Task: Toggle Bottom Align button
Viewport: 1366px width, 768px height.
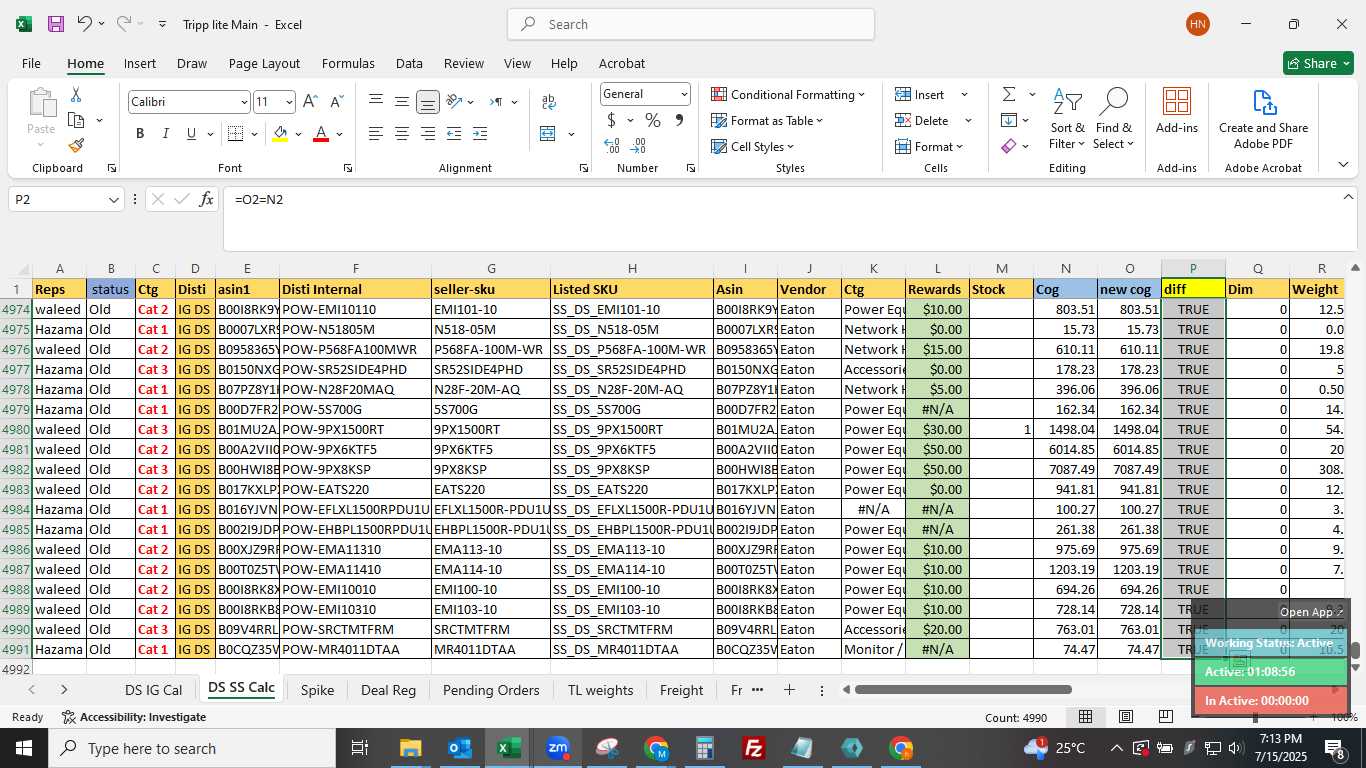Action: pyautogui.click(x=427, y=102)
